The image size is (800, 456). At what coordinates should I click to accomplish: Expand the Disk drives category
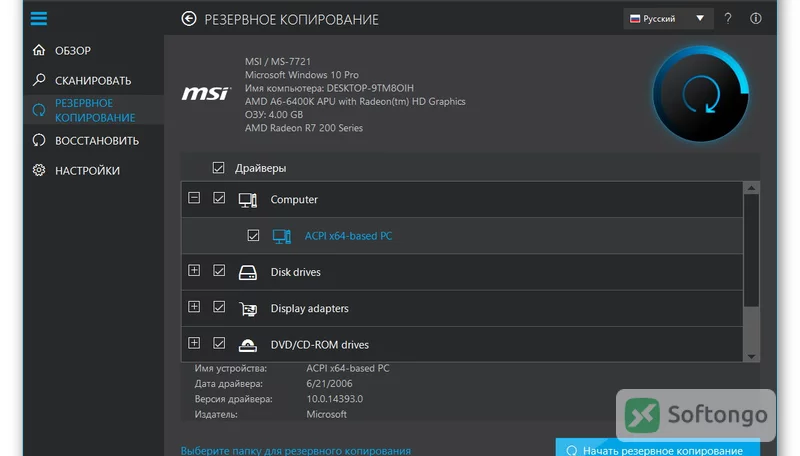(194, 270)
